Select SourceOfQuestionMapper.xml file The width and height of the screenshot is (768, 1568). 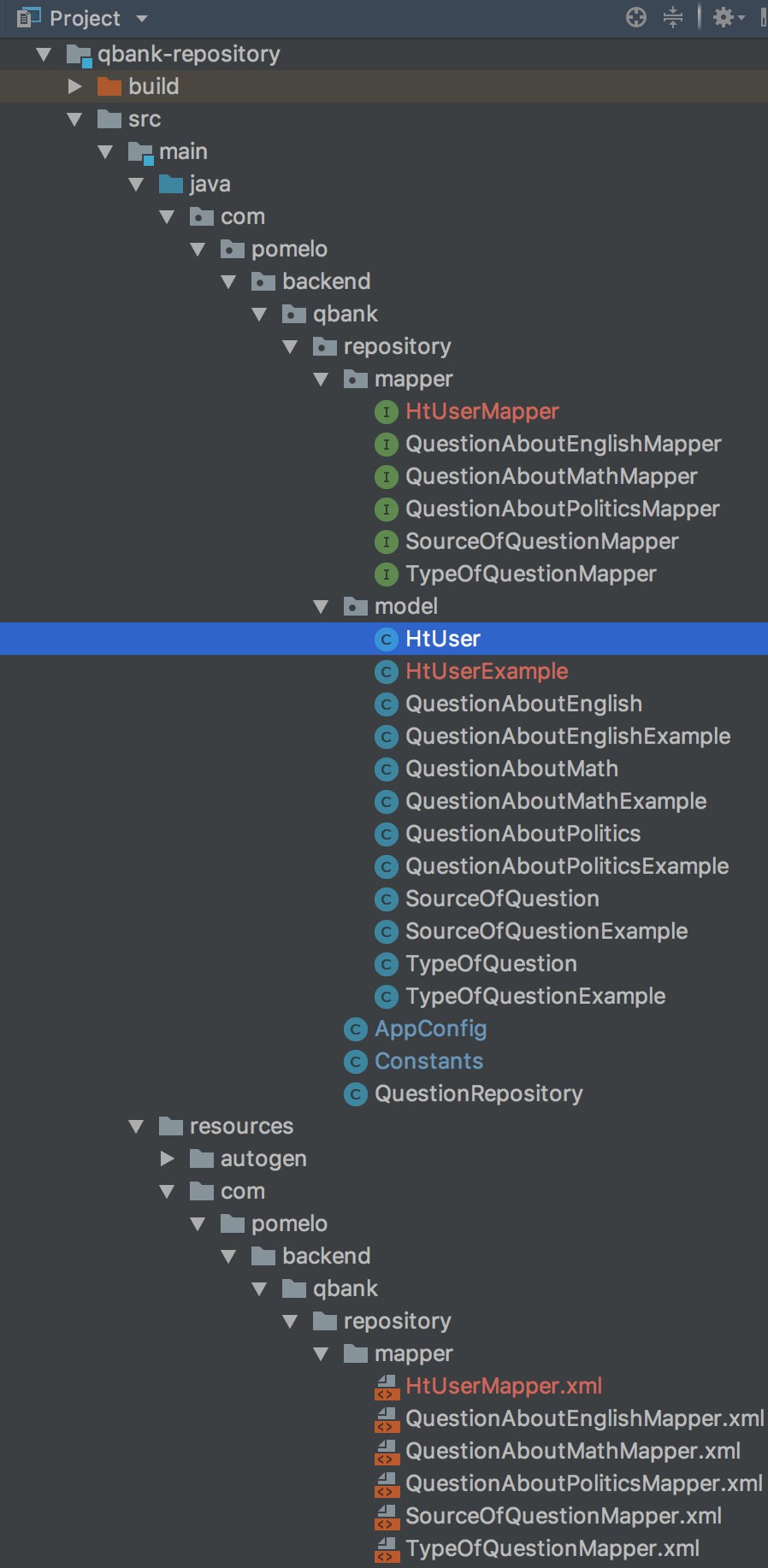tap(563, 1517)
